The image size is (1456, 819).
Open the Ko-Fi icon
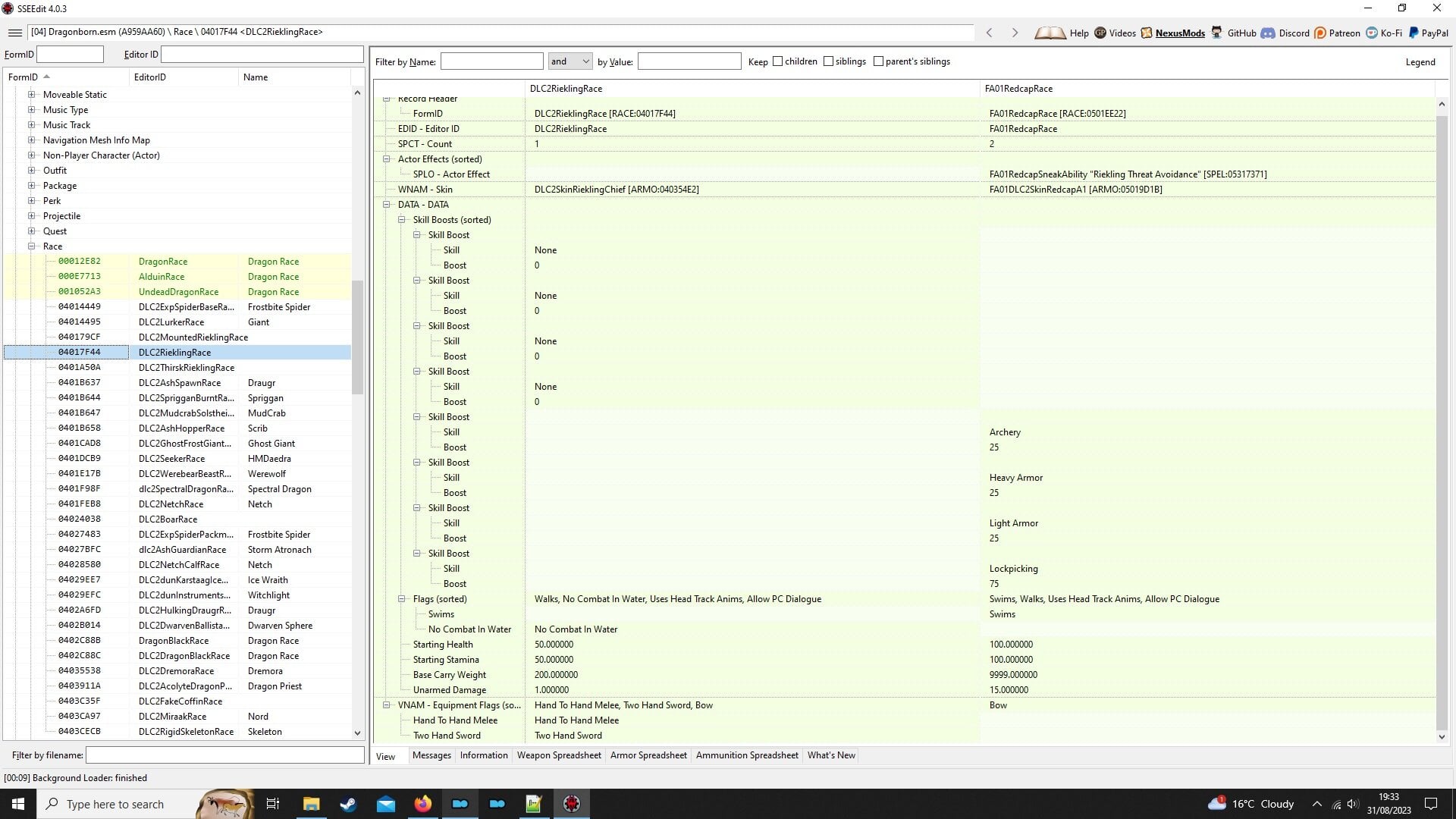coord(1372,33)
